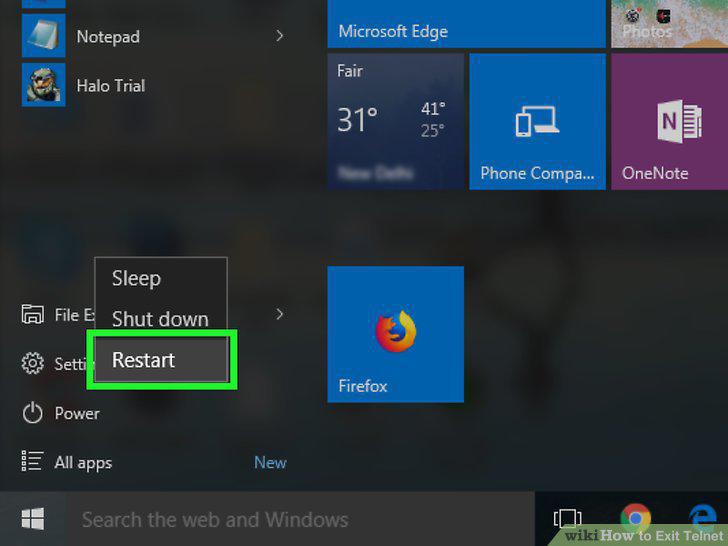Click the New link beside All apps
The image size is (728, 546).
coord(270,462)
